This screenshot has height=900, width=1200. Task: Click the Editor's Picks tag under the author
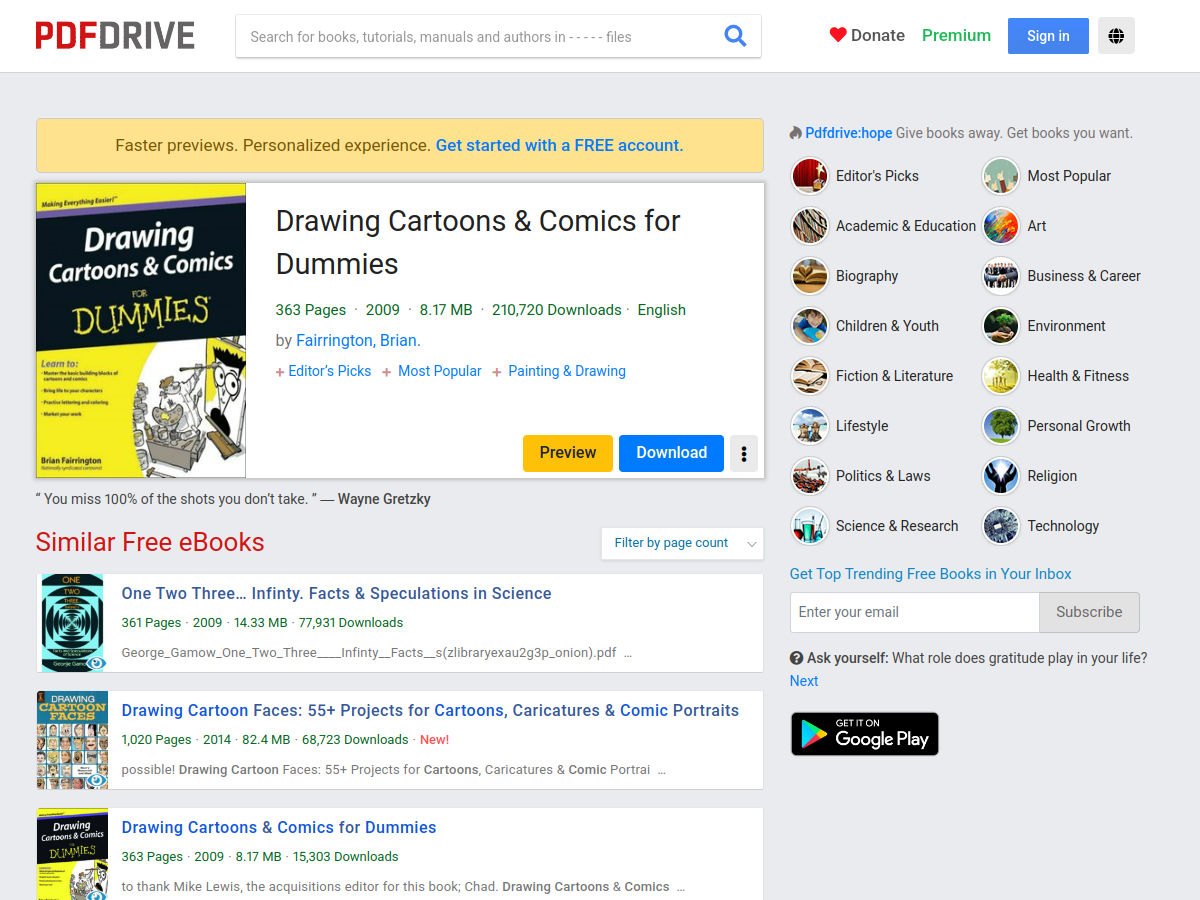click(330, 371)
